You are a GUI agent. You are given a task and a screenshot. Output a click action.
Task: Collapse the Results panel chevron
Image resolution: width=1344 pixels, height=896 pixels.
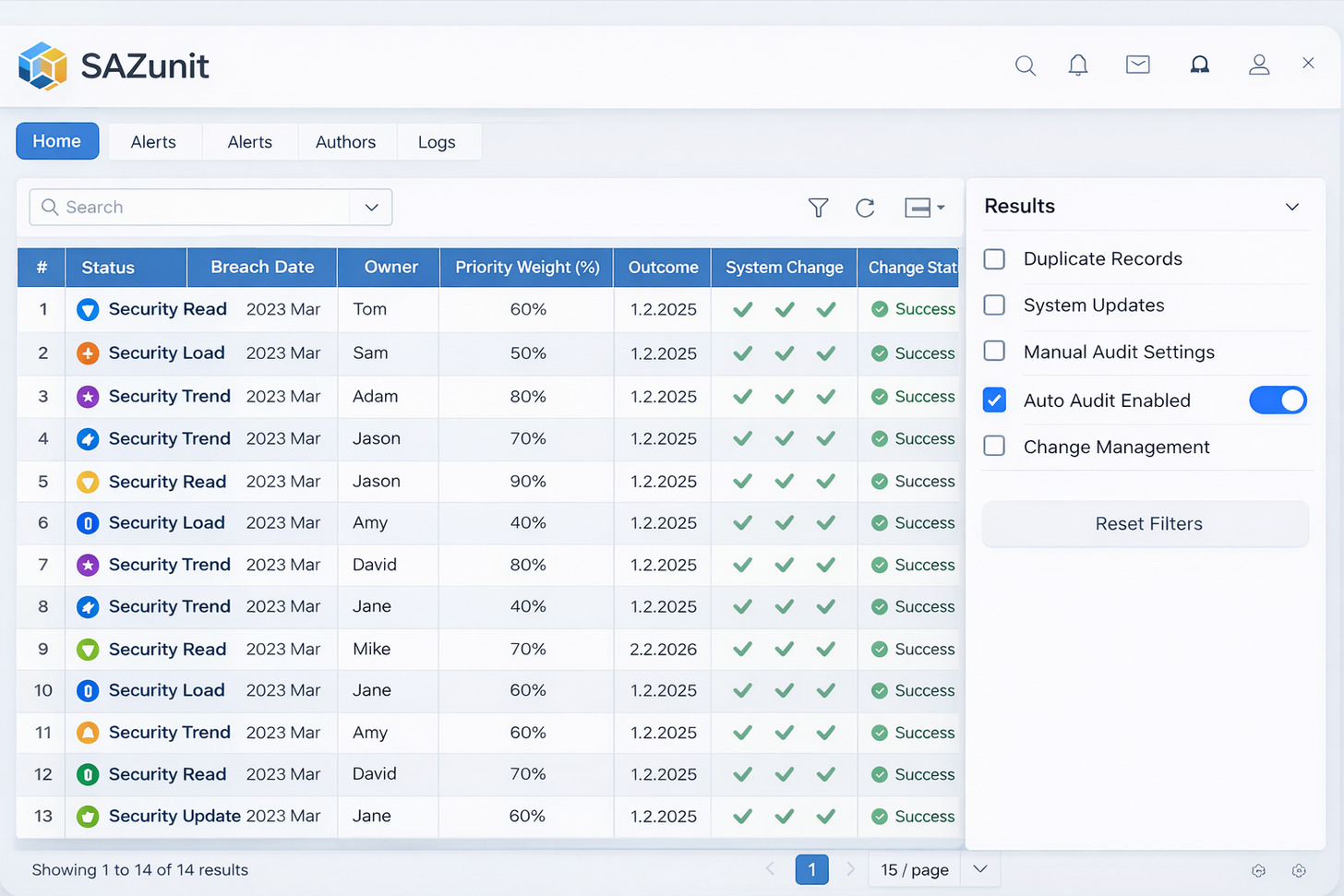[x=1292, y=207]
